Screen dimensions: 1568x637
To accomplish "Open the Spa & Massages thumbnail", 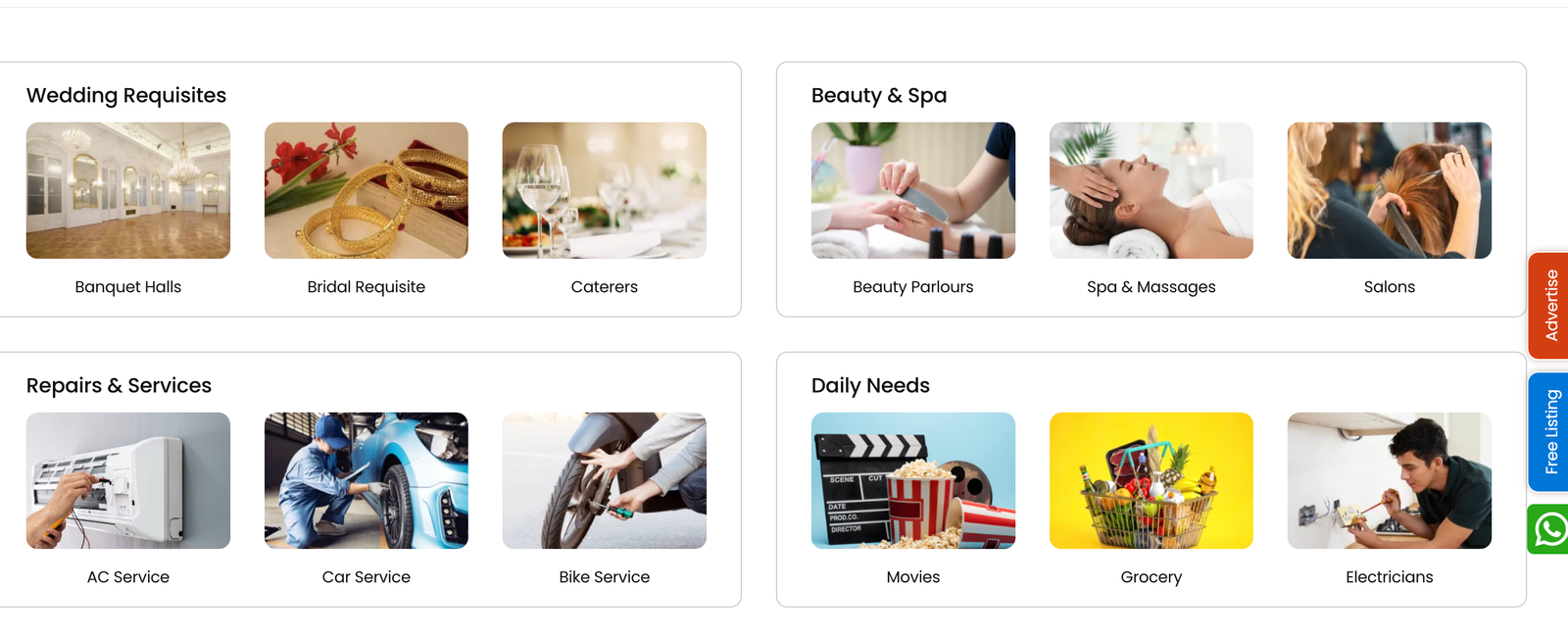I will click(x=1151, y=190).
